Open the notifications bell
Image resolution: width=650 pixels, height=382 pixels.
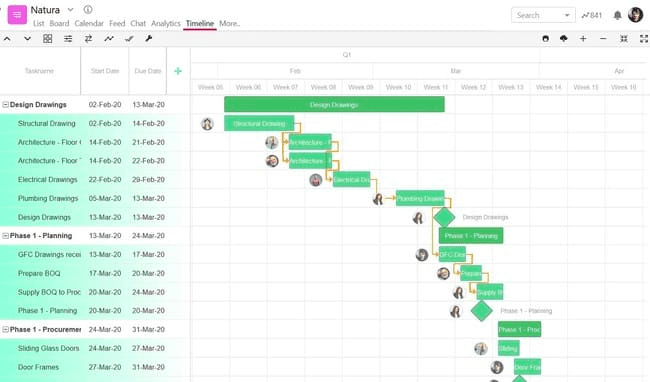[x=617, y=15]
